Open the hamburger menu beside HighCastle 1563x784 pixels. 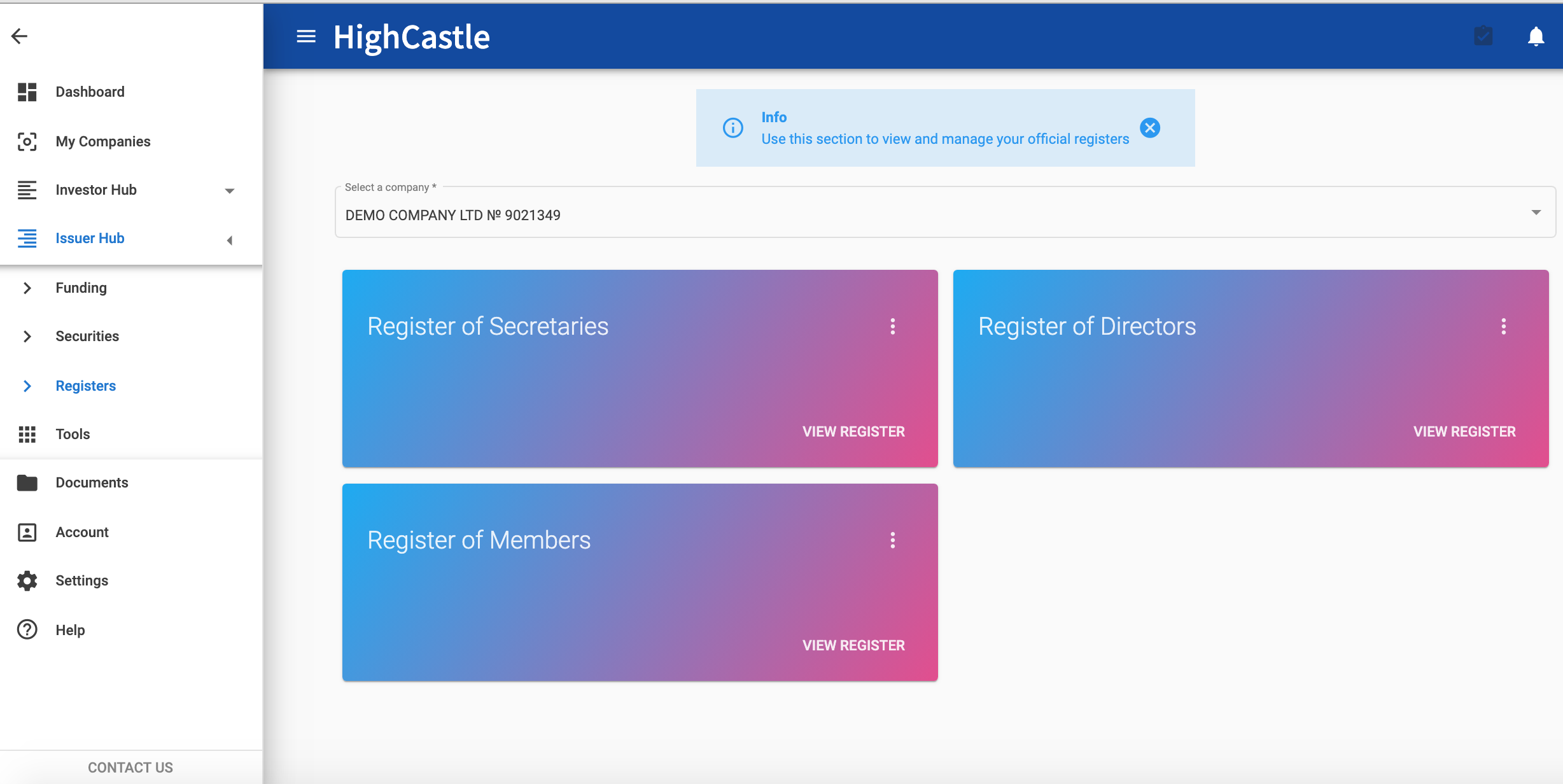click(x=306, y=37)
